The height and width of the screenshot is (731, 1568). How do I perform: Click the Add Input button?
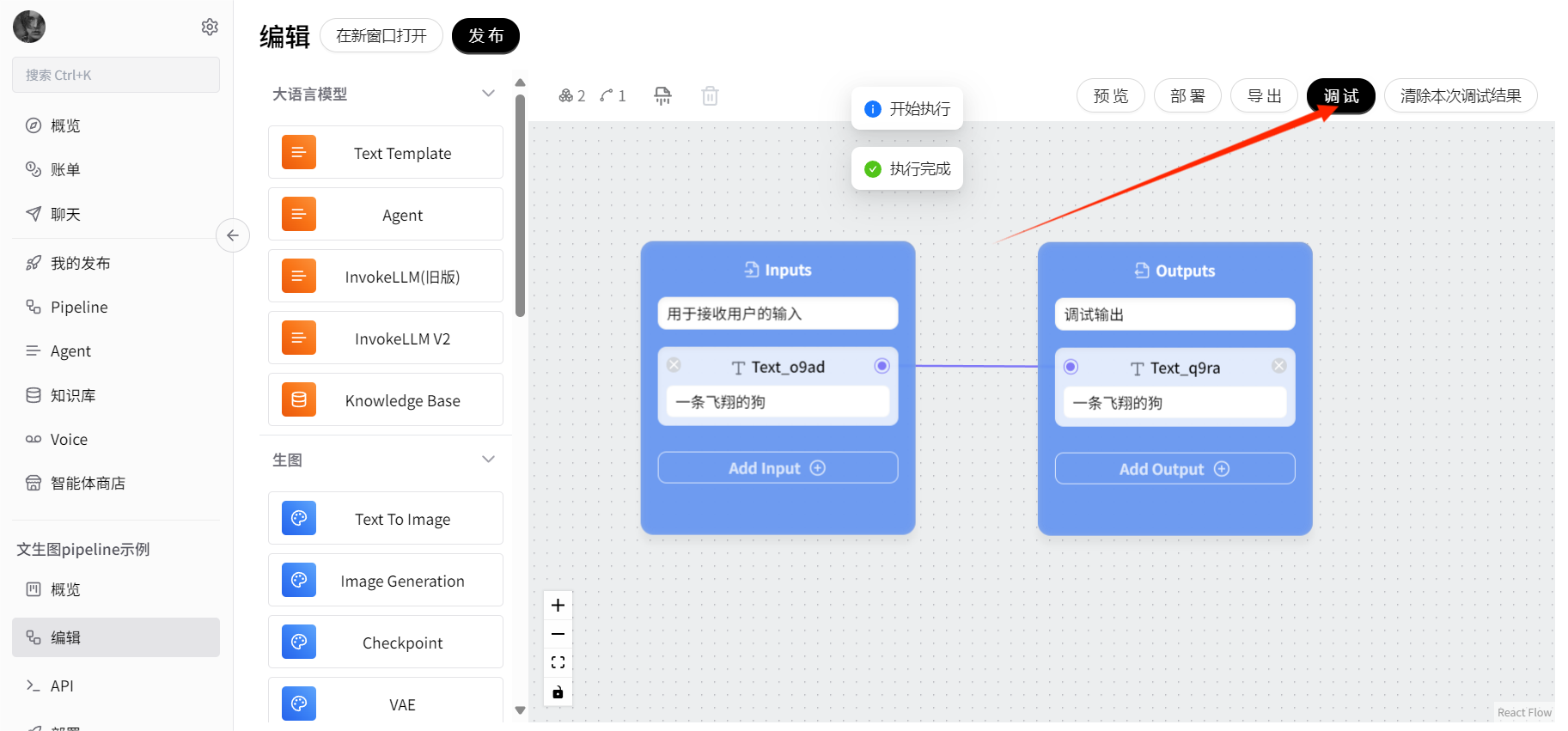click(x=778, y=468)
